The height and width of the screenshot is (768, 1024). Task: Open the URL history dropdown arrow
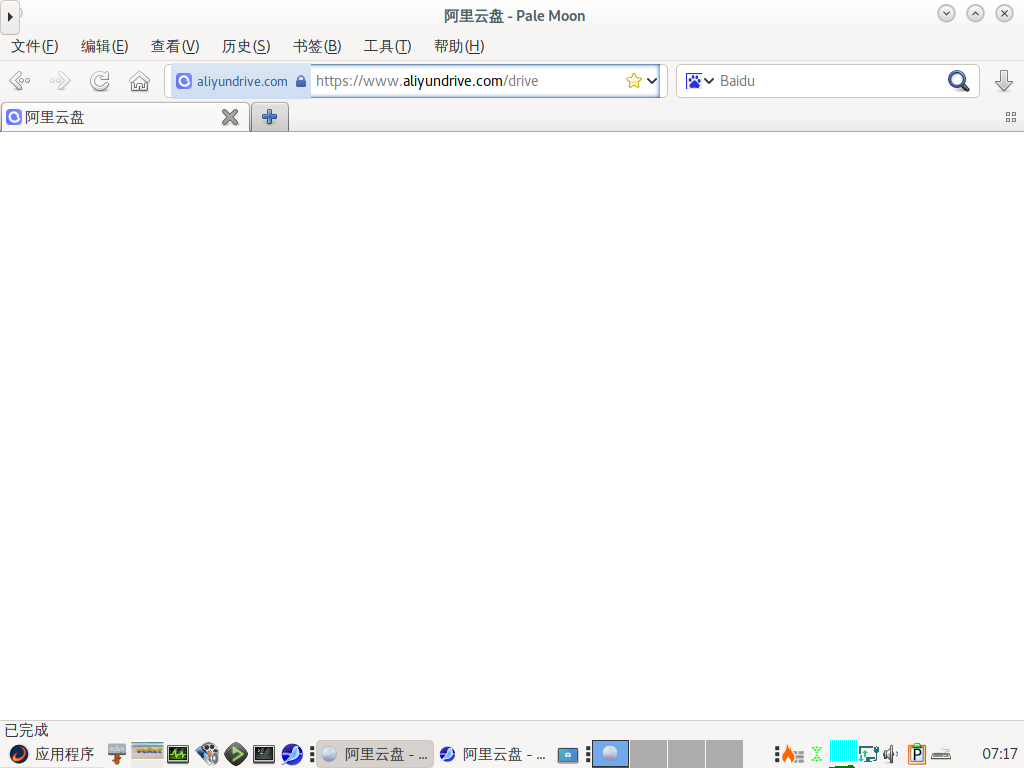[652, 81]
